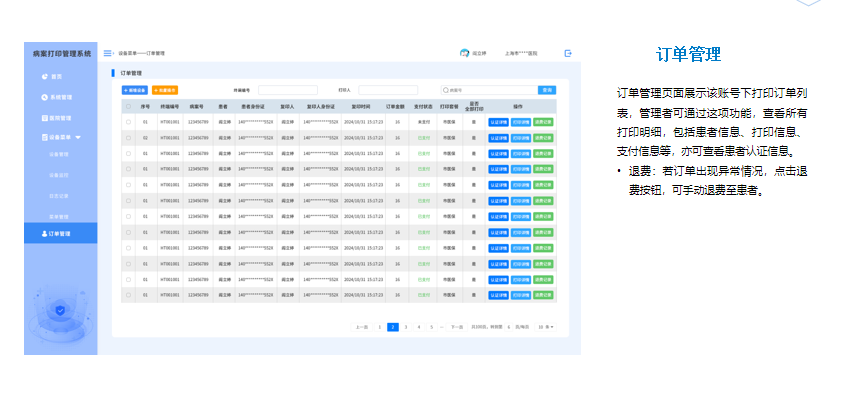
Task: Click the 系统管理 sidebar icon
Action: pyautogui.click(x=44, y=97)
